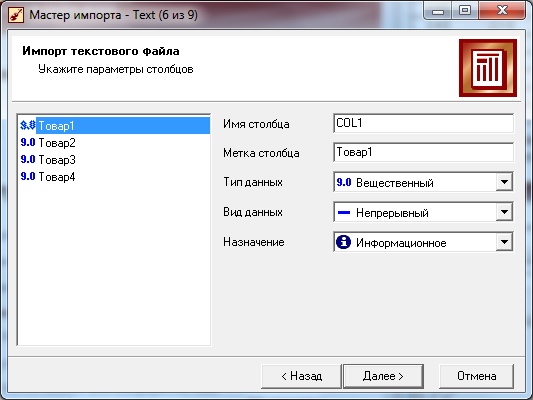This screenshot has height=400, width=533.
Task: Open the Назначение dropdown arrow
Action: [x=504, y=242]
